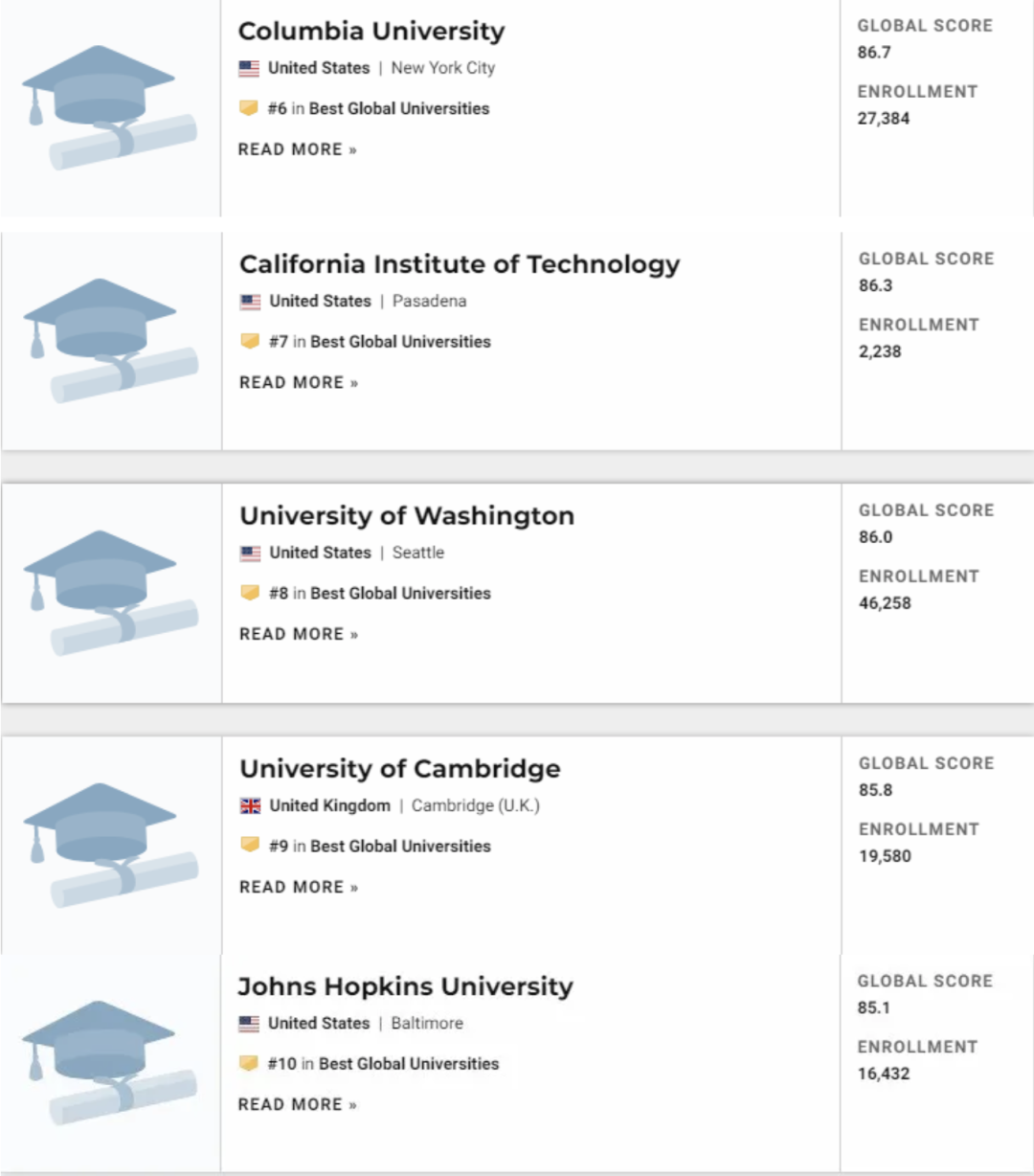Click Johns Hopkins graduation cap thumbnail
Image resolution: width=1034 pixels, height=1176 pixels.
tap(109, 1061)
